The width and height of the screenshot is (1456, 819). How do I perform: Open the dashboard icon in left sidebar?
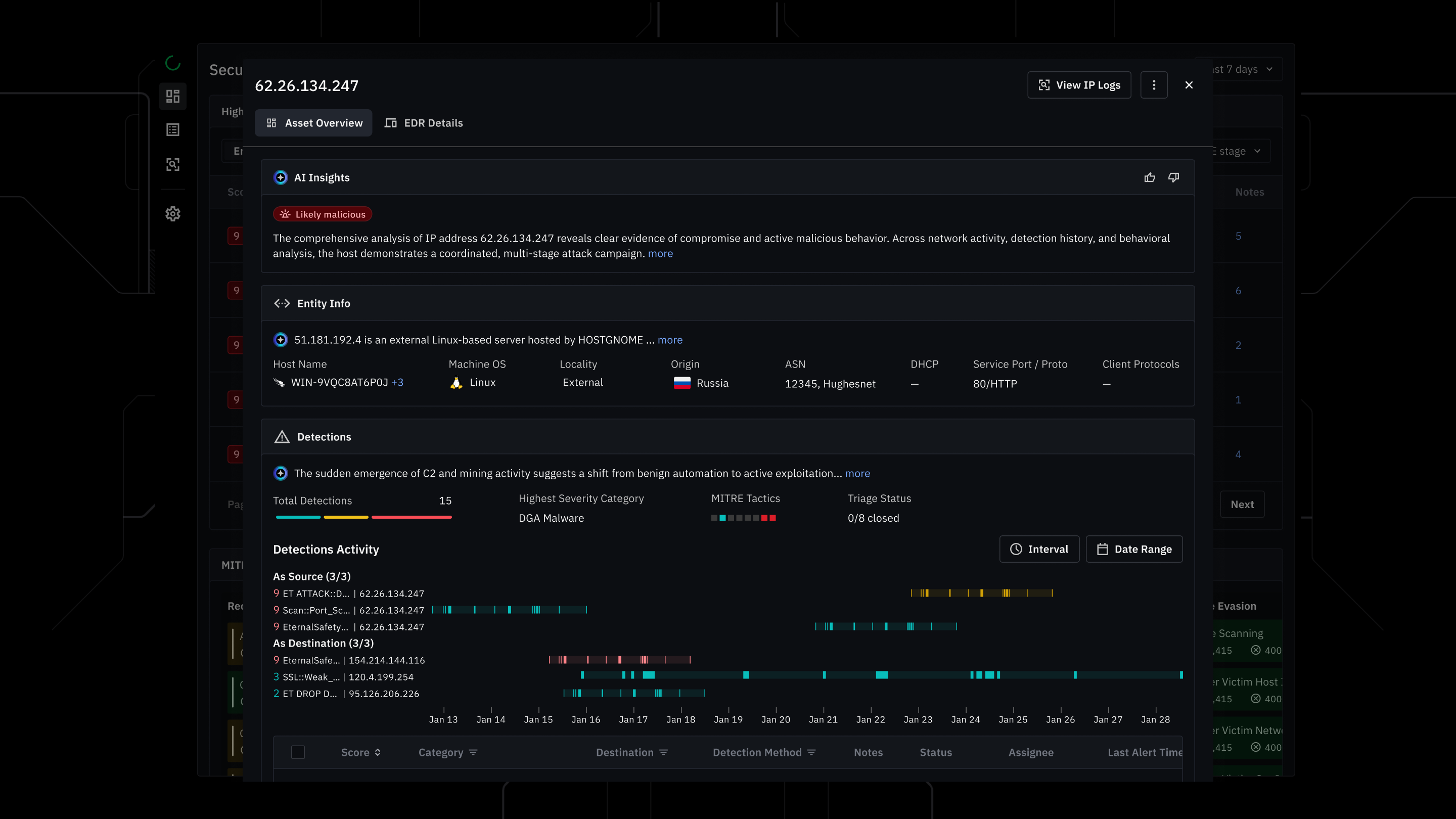tap(173, 96)
